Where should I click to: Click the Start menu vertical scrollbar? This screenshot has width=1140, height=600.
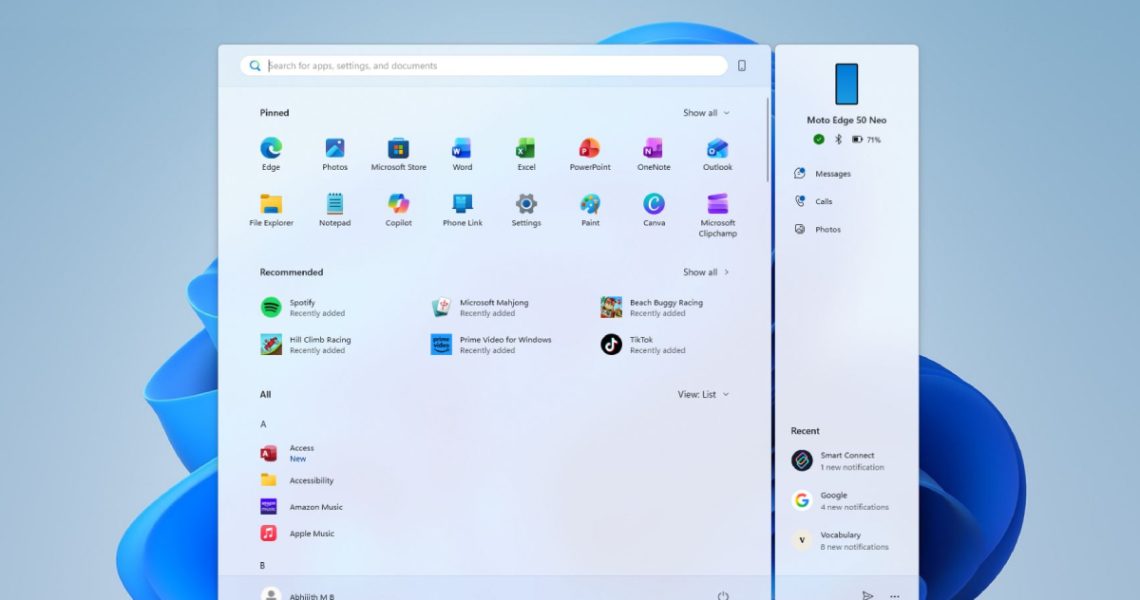[767, 140]
